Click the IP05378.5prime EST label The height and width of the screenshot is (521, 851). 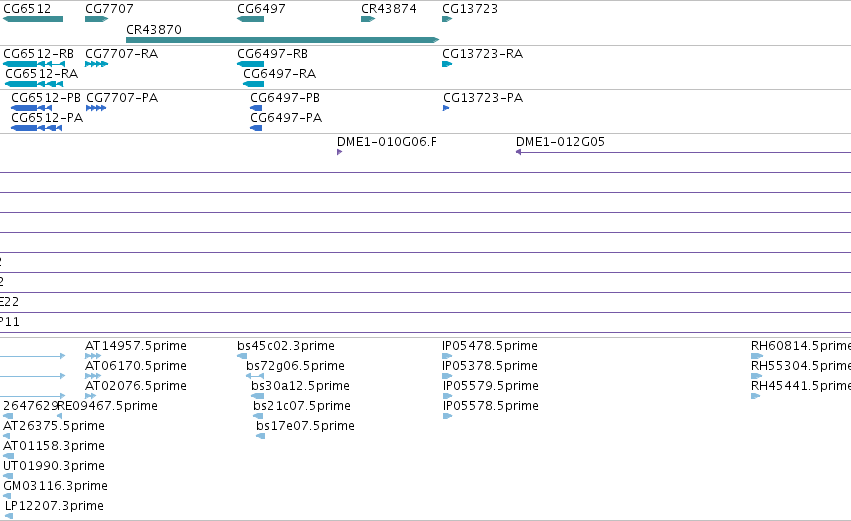click(x=490, y=366)
